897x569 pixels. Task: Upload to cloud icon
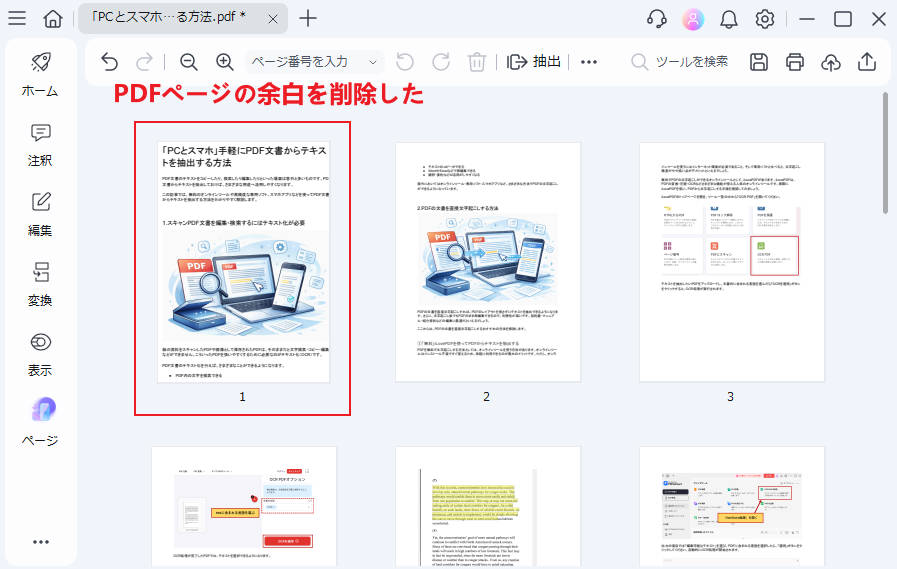(x=831, y=61)
